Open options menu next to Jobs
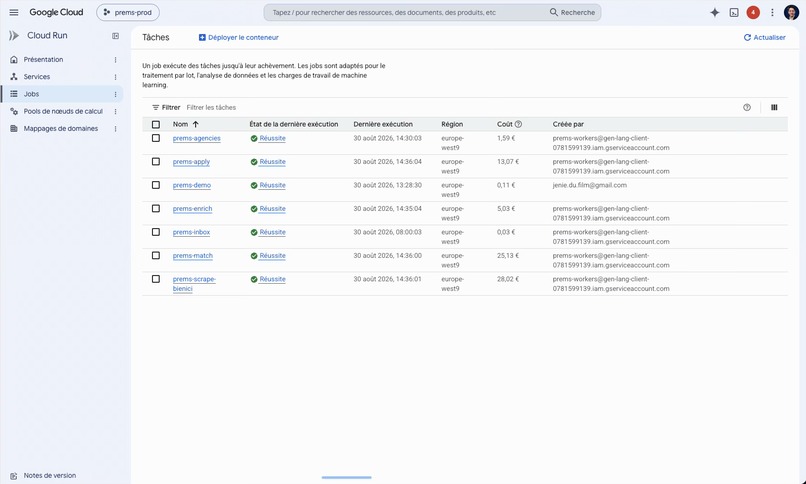806x484 pixels. tap(116, 94)
